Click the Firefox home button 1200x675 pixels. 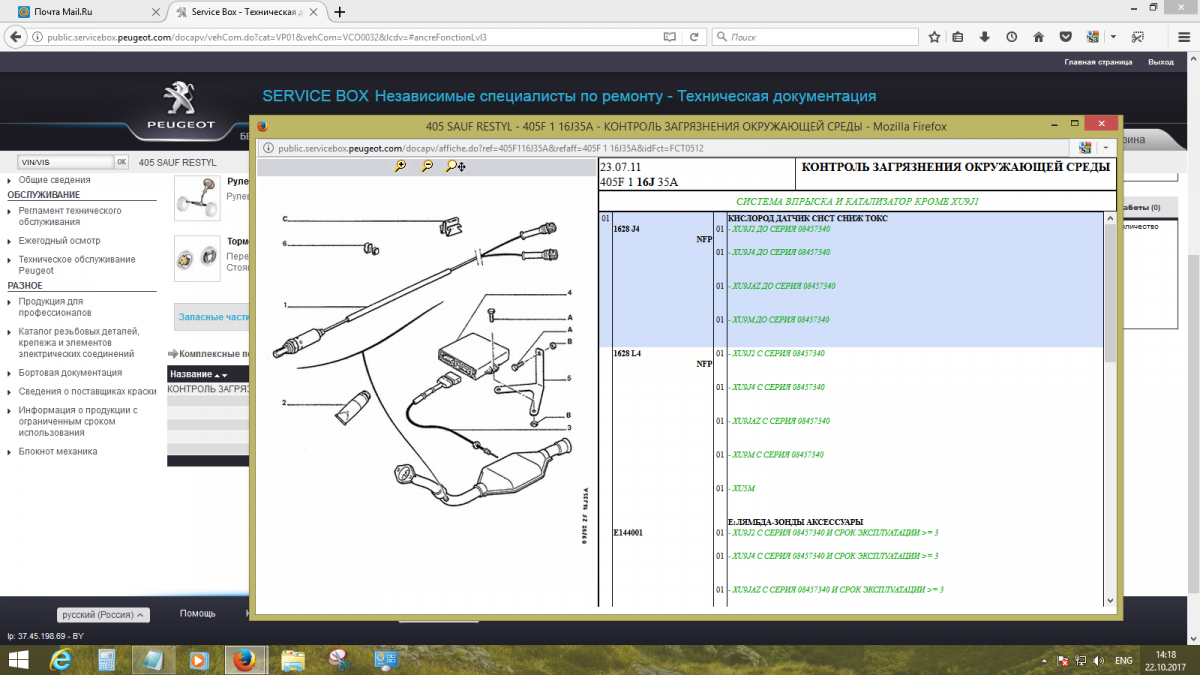tap(1038, 37)
